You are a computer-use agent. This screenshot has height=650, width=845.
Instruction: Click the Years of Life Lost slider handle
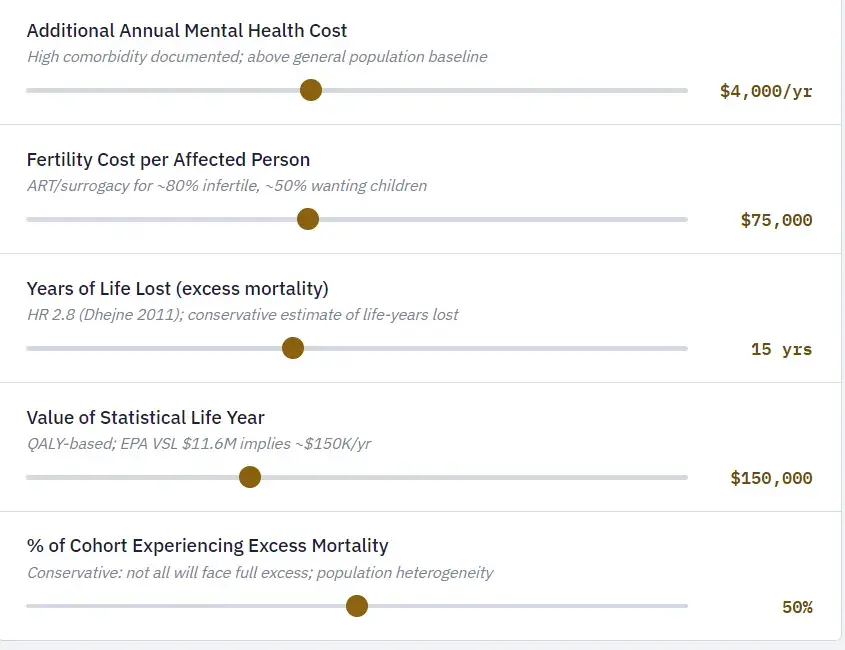click(293, 348)
